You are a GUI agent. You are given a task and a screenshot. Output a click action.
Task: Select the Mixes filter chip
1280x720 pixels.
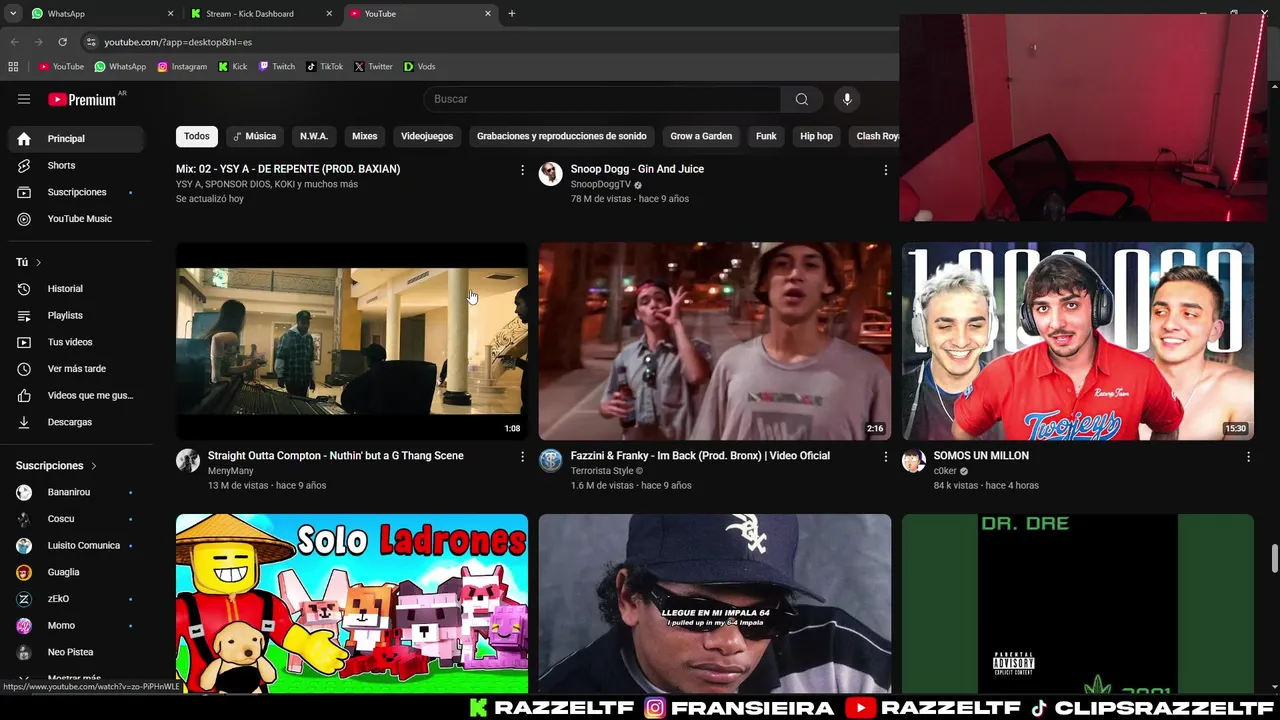365,136
